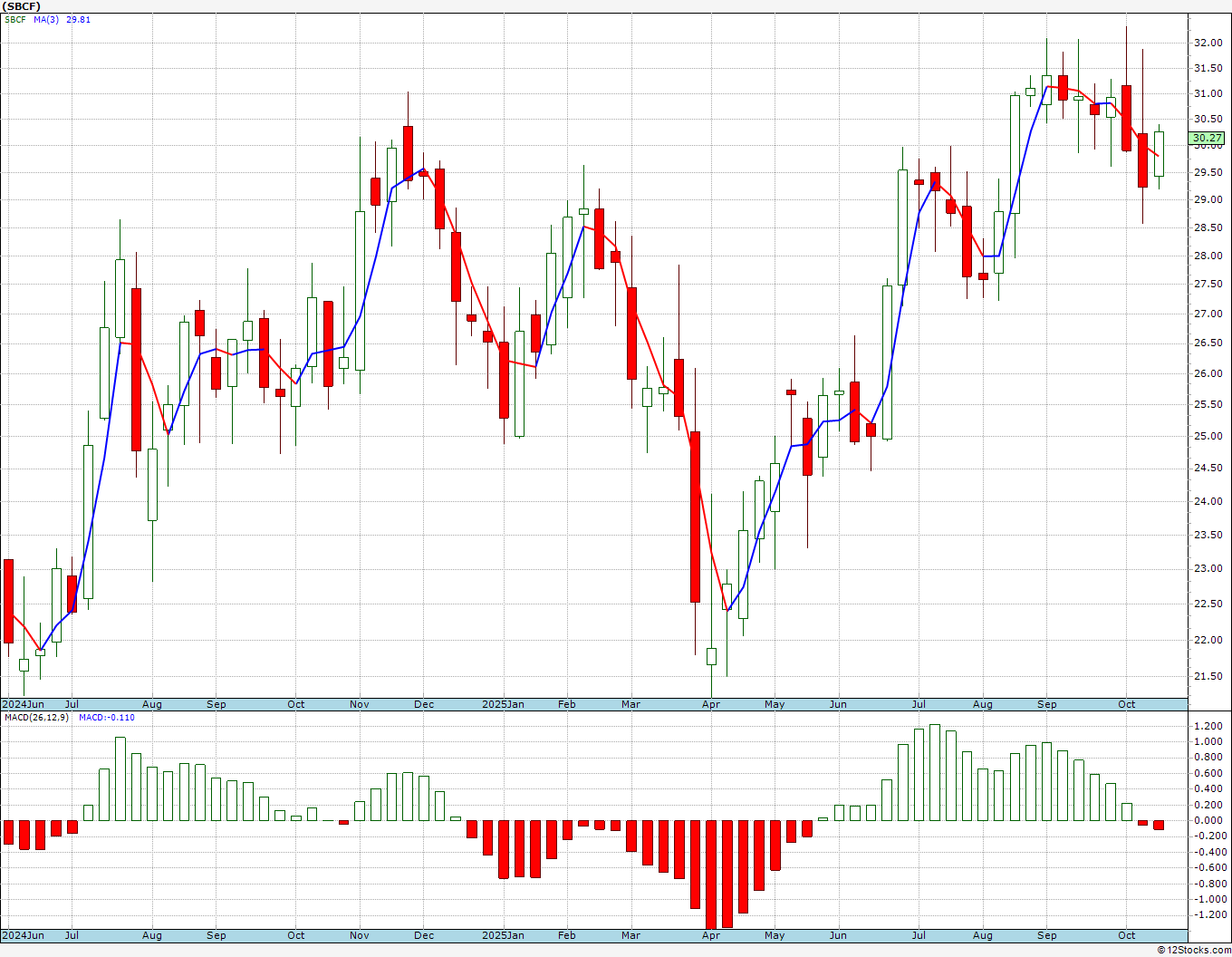Click the 23.00 price axis label
The height and width of the screenshot is (957, 1232).
(x=1208, y=568)
